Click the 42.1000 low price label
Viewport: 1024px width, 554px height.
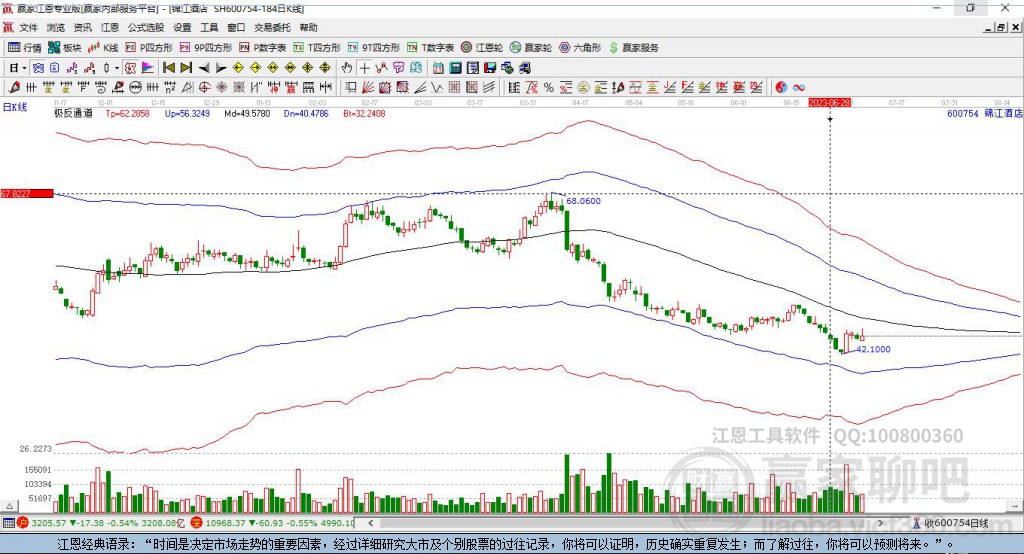(x=873, y=349)
